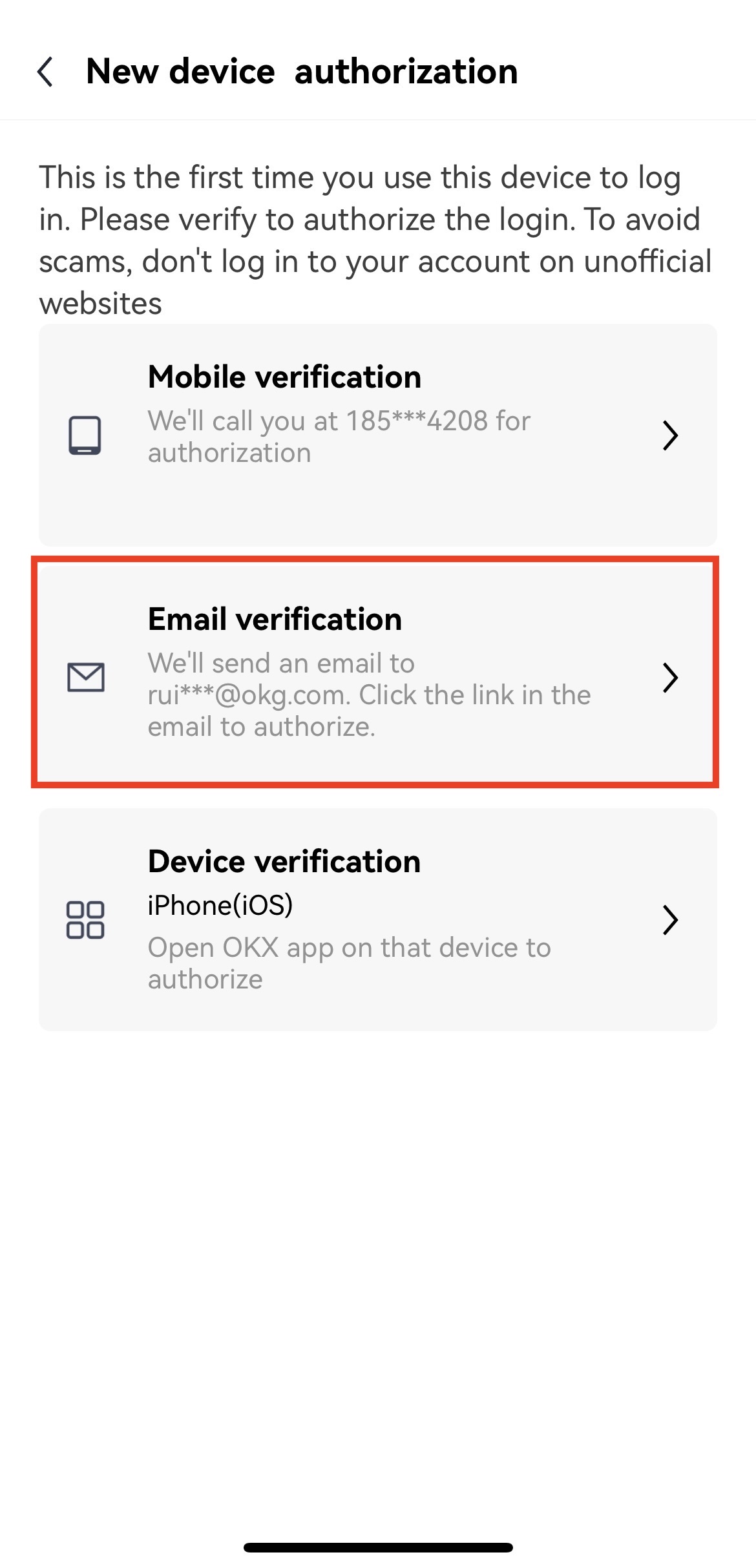Tap 'email to authorize.' line in email card
Screen dimensions: 756x1568
[262, 727]
